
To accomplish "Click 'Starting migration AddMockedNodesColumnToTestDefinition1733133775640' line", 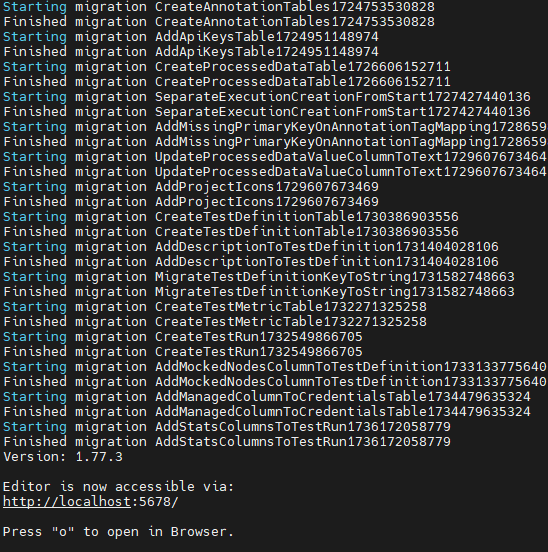I will [x=275, y=367].
